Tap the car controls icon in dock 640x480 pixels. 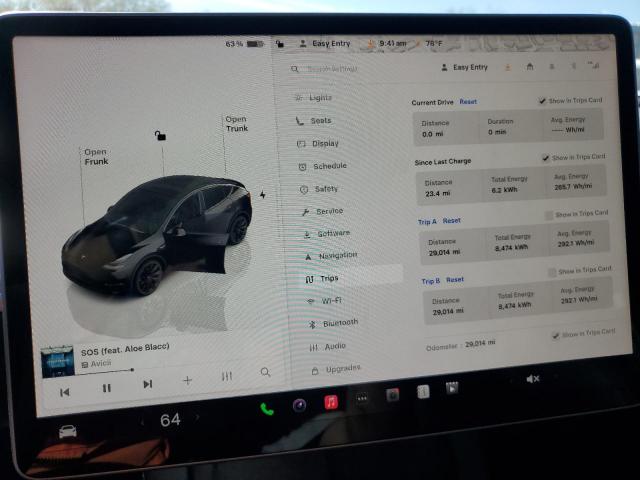[x=68, y=431]
